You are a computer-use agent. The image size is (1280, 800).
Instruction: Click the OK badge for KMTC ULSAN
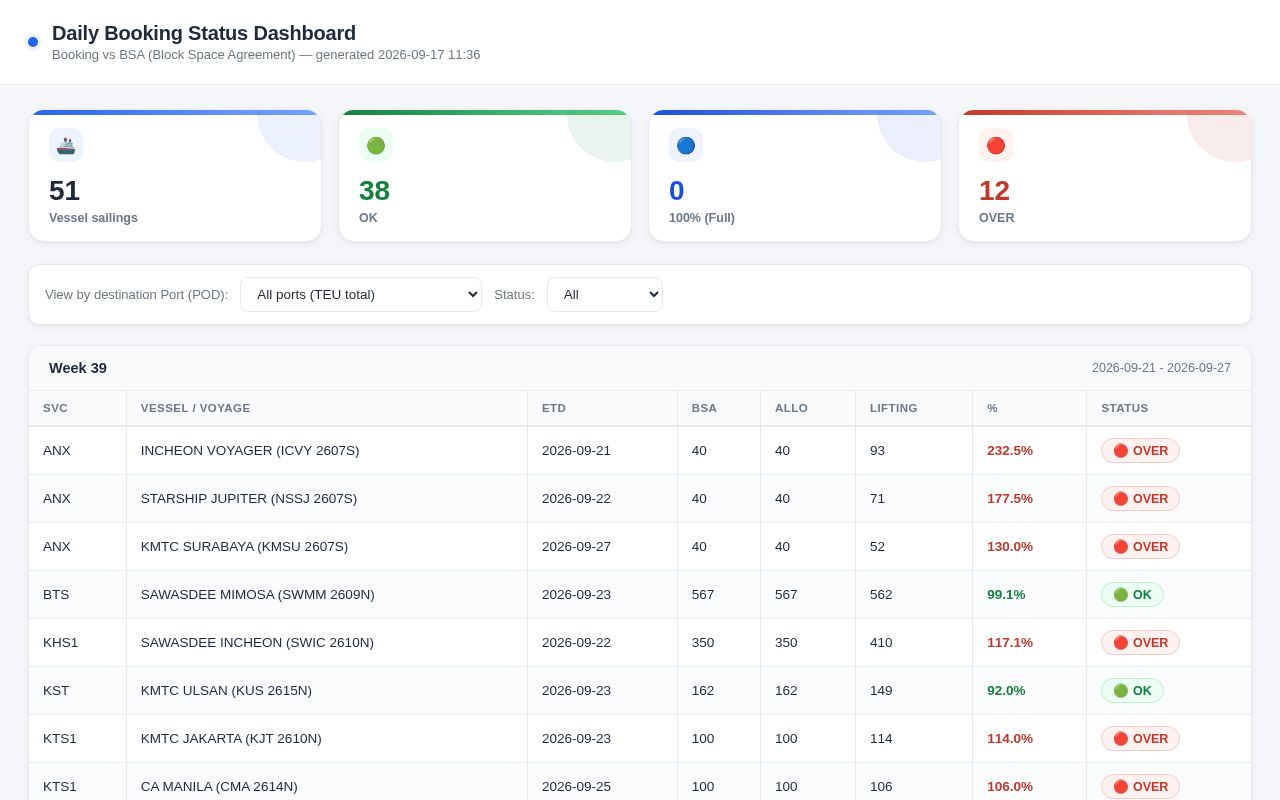click(1132, 691)
